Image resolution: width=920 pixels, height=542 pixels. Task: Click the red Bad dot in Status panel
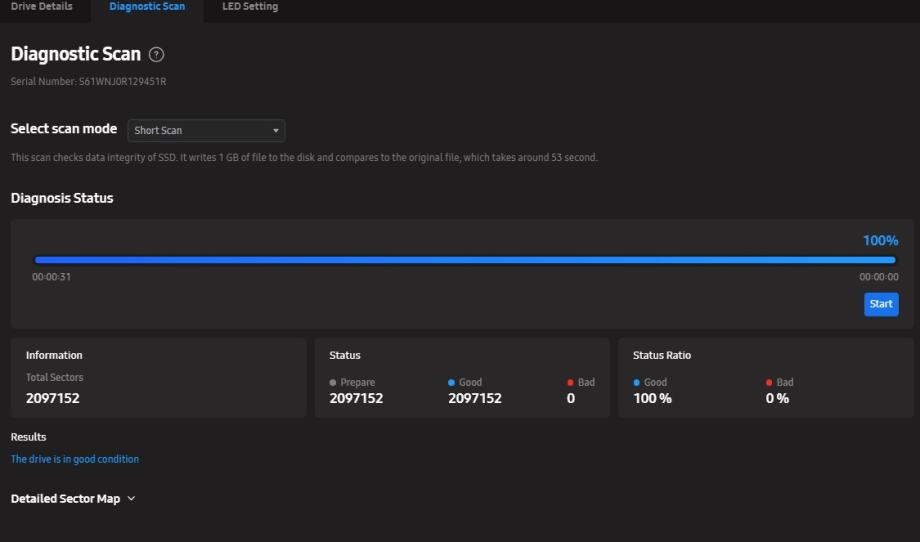pyautogui.click(x=570, y=382)
